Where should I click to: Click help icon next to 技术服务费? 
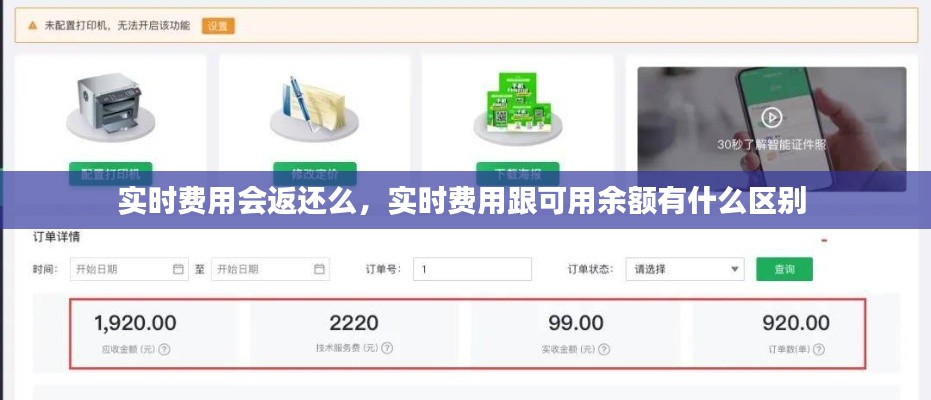[387, 348]
